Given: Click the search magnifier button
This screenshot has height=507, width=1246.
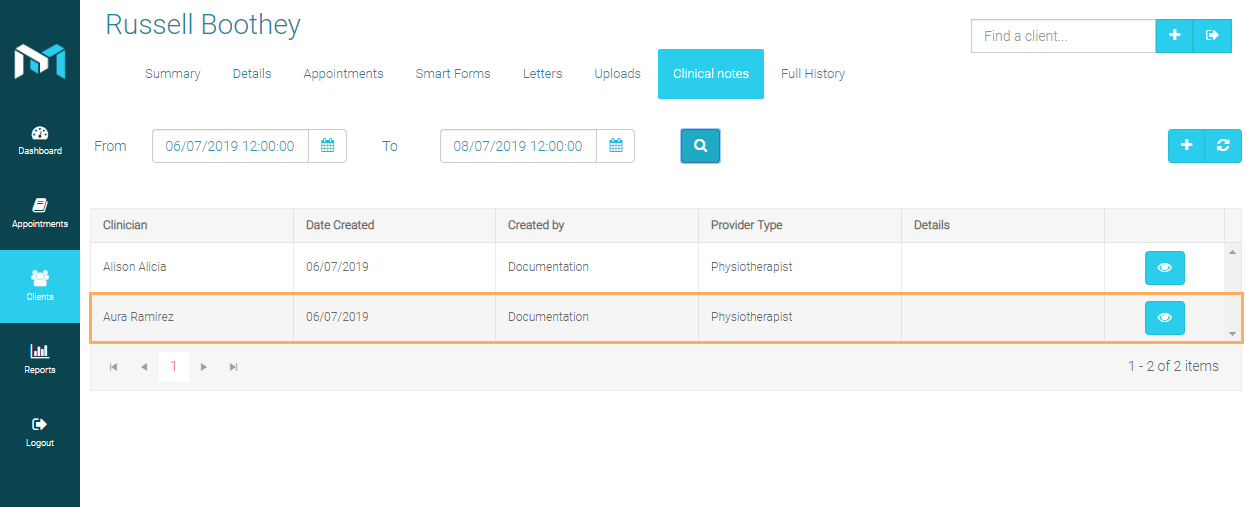Looking at the screenshot, I should pos(700,146).
